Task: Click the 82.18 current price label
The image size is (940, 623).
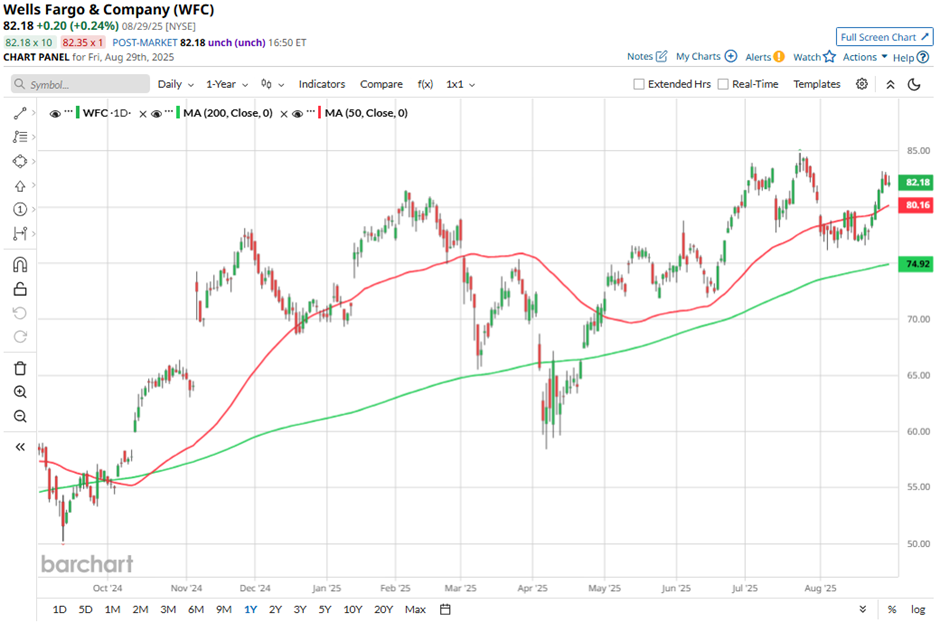Action: coord(916,182)
